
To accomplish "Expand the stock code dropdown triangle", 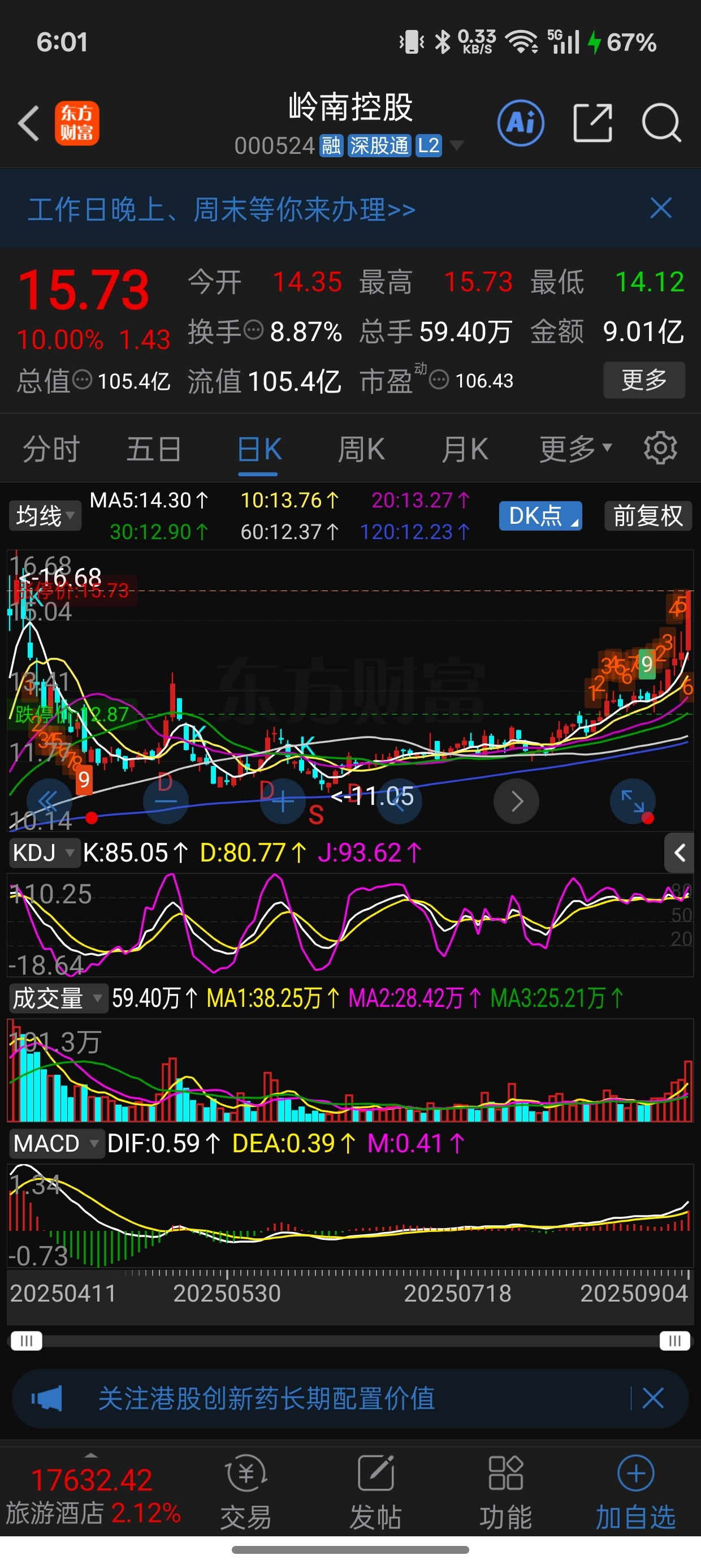I will pyautogui.click(x=456, y=145).
